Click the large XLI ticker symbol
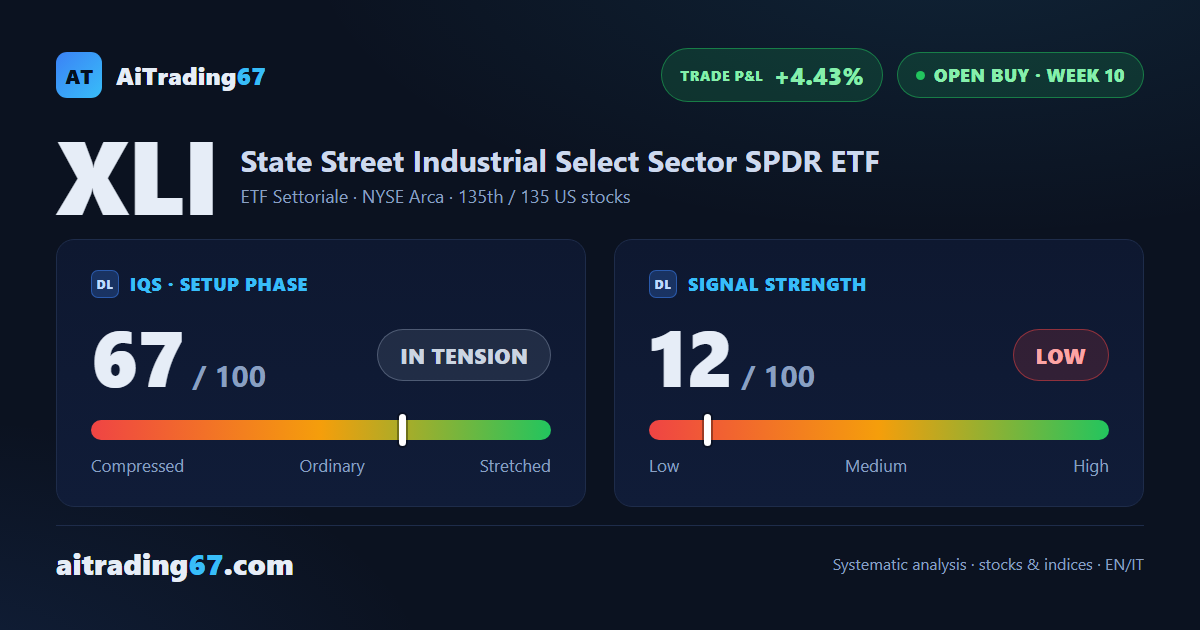 click(135, 179)
